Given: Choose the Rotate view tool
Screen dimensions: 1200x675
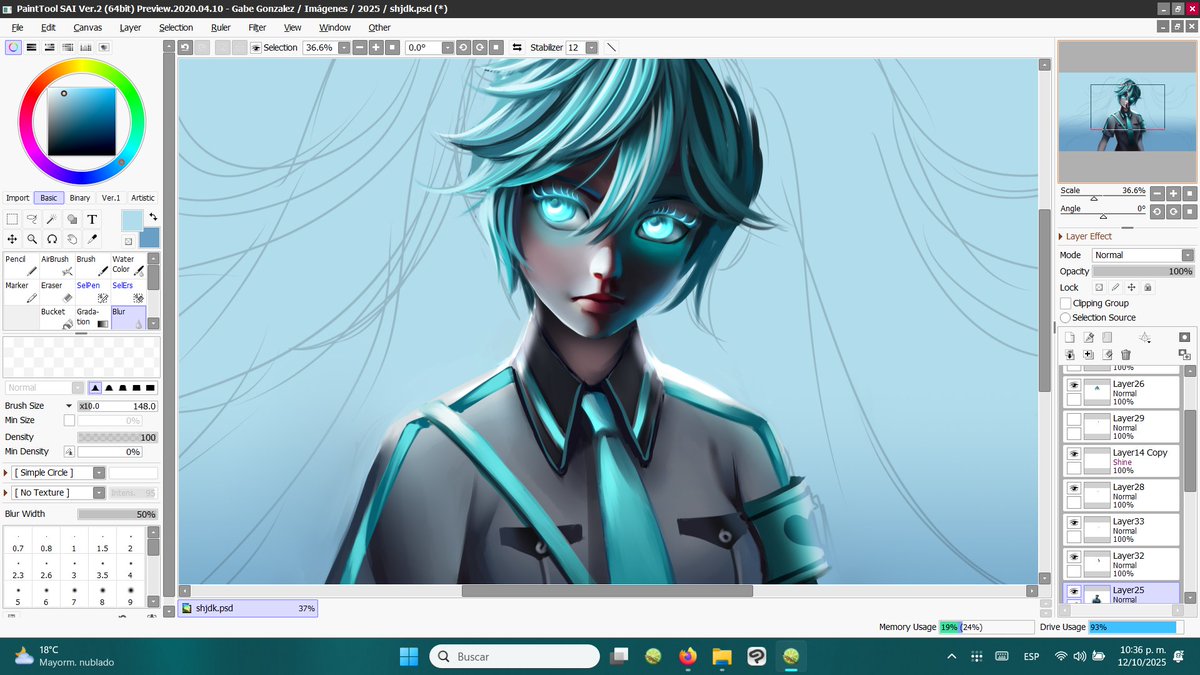Looking at the screenshot, I should pos(52,239).
